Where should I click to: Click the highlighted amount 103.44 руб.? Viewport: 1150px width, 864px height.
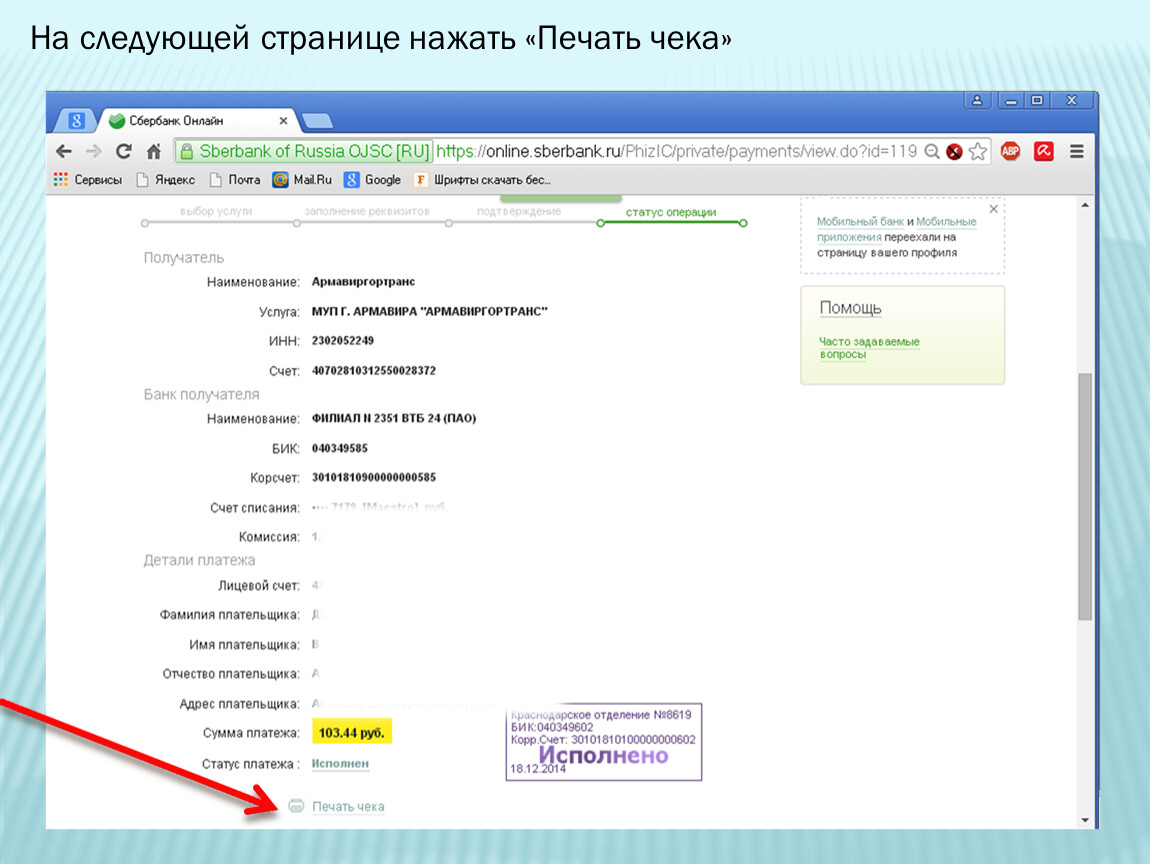[352, 732]
